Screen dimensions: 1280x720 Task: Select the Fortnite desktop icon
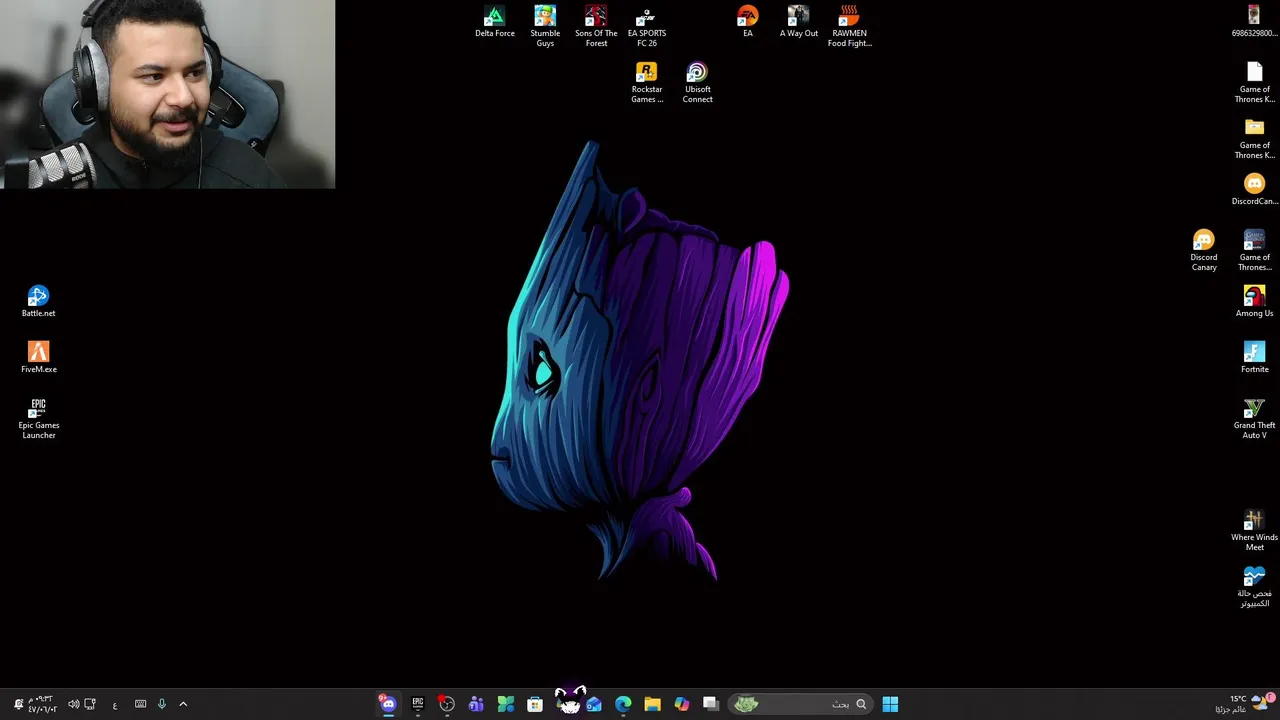pyautogui.click(x=1254, y=357)
